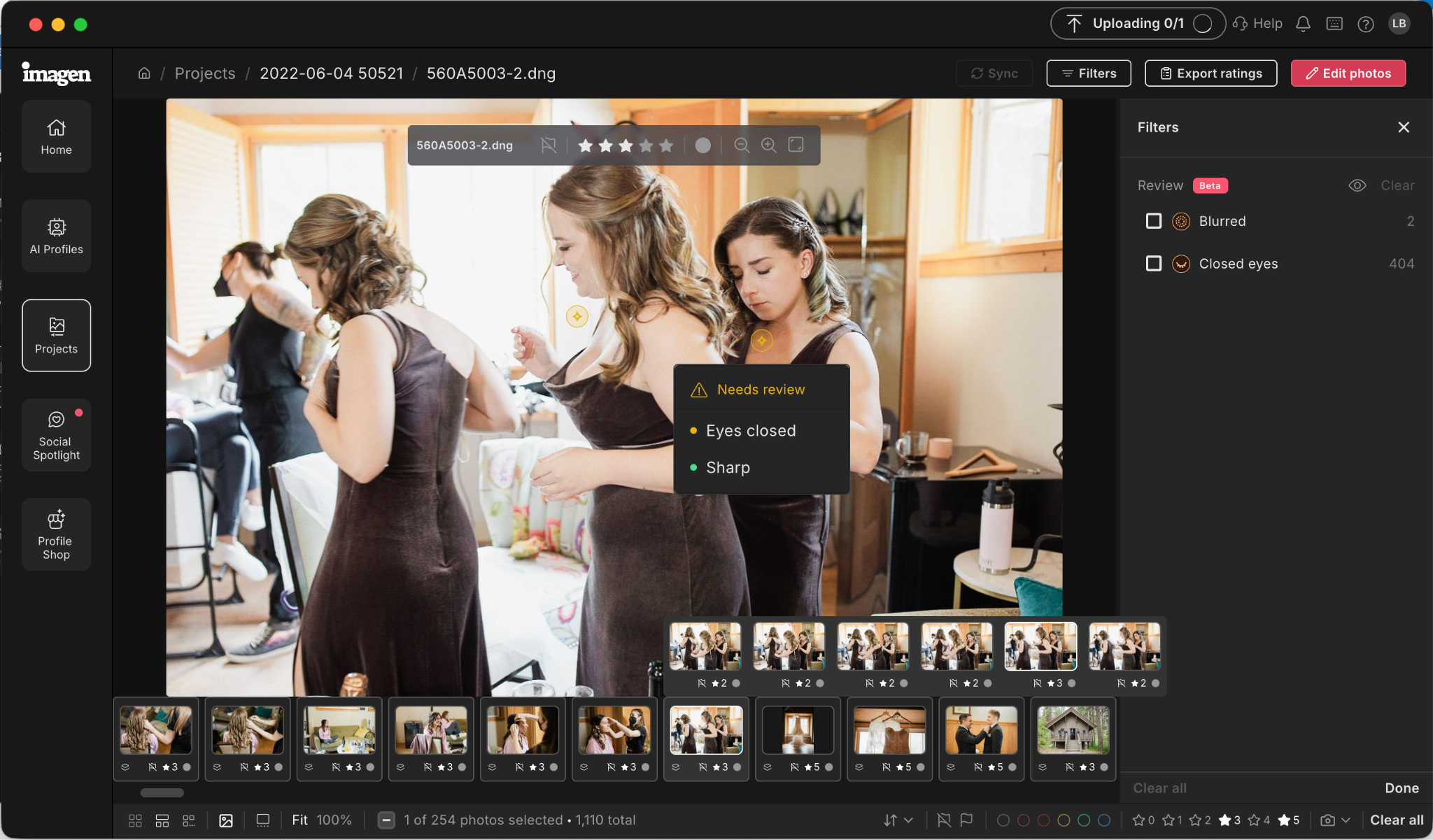Set rating to one star on overlay
1433x840 pixels.
[586, 145]
